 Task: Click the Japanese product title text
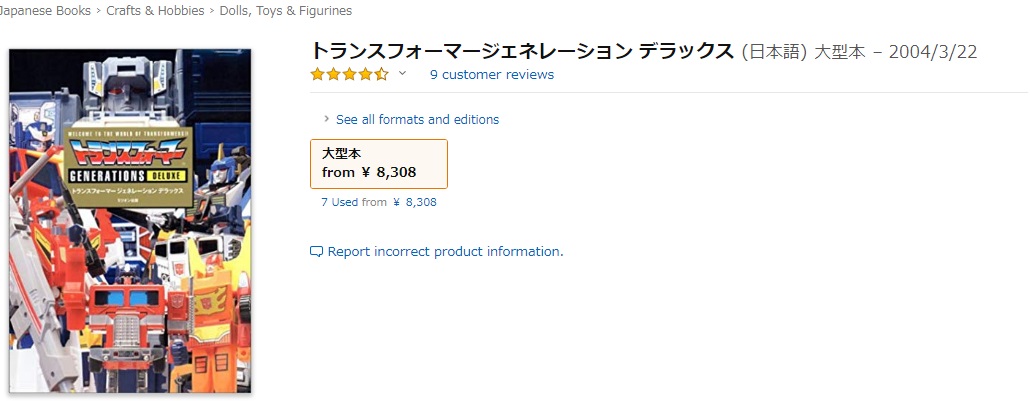coord(522,51)
